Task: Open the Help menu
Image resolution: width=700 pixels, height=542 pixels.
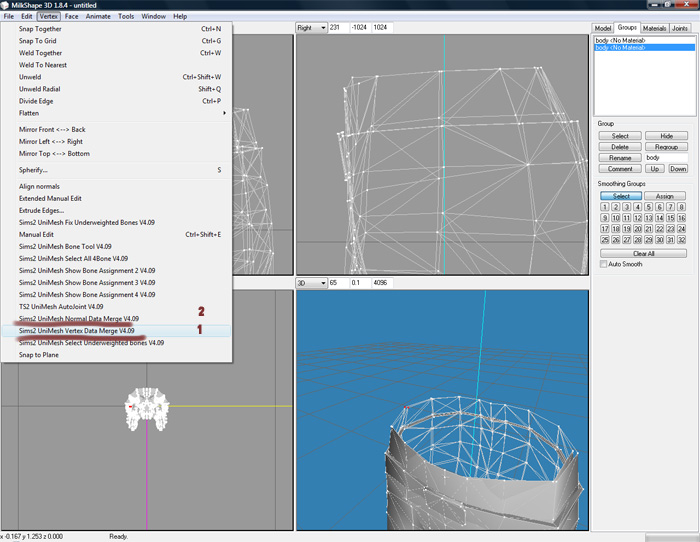Action: tap(180, 16)
